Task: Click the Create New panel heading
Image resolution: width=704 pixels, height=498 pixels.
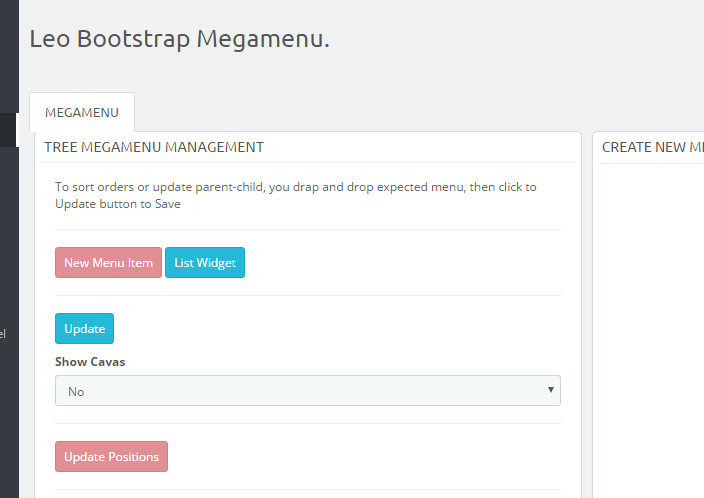Action: 652,147
